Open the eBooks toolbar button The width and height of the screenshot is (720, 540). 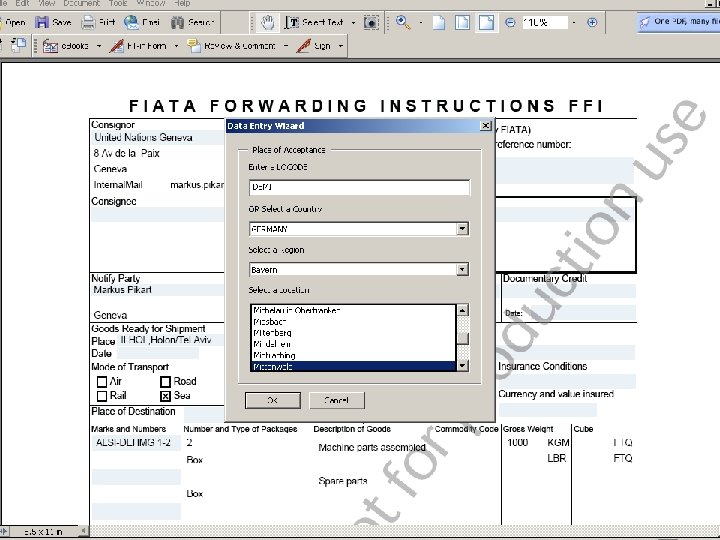(65, 46)
